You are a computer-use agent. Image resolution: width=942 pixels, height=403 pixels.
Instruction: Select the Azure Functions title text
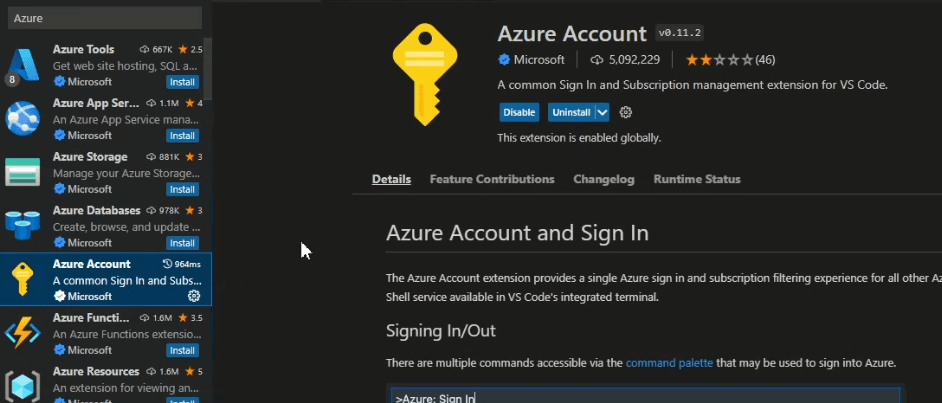(x=91, y=318)
